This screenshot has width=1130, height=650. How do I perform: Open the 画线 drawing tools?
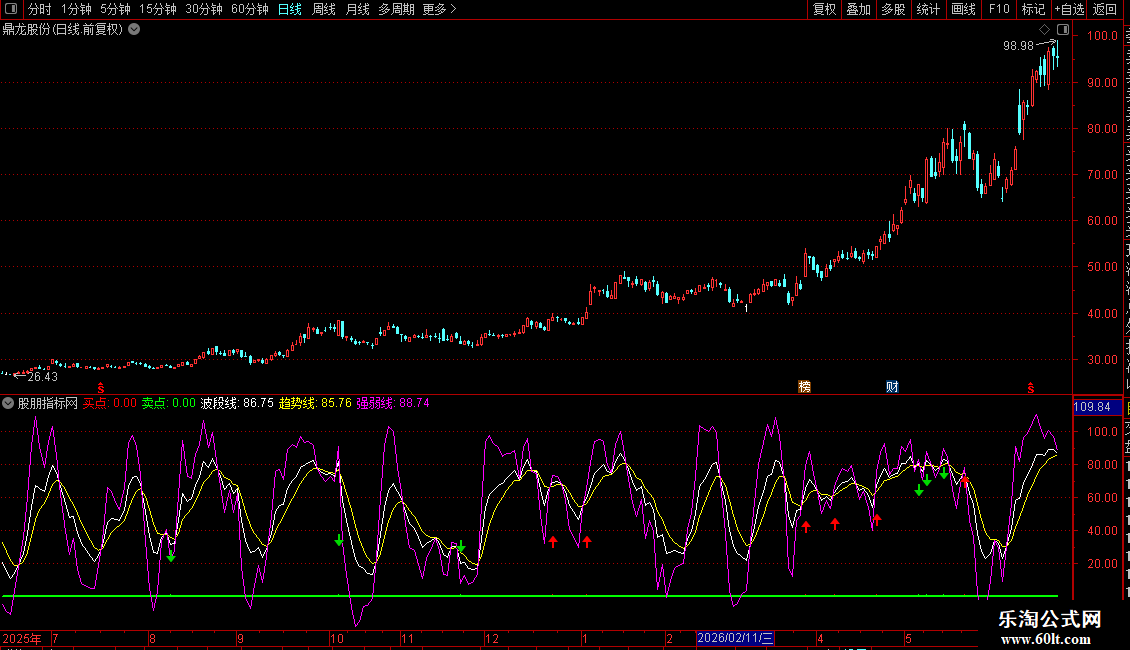pyautogui.click(x=964, y=9)
